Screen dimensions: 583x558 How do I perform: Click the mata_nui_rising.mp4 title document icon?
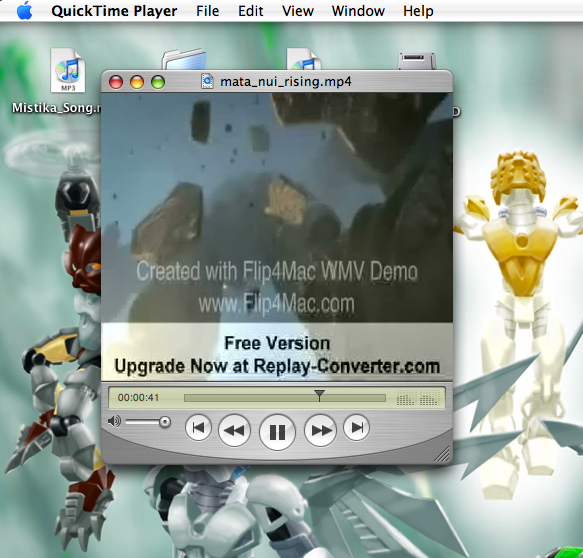(207, 81)
